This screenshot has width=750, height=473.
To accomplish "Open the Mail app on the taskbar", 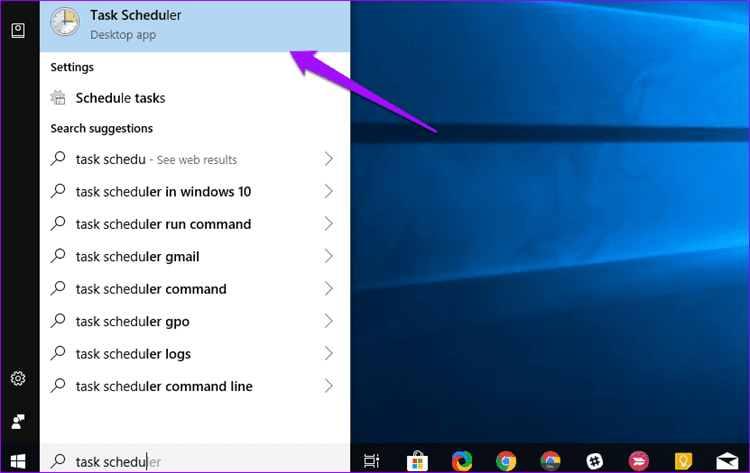I will (727, 461).
